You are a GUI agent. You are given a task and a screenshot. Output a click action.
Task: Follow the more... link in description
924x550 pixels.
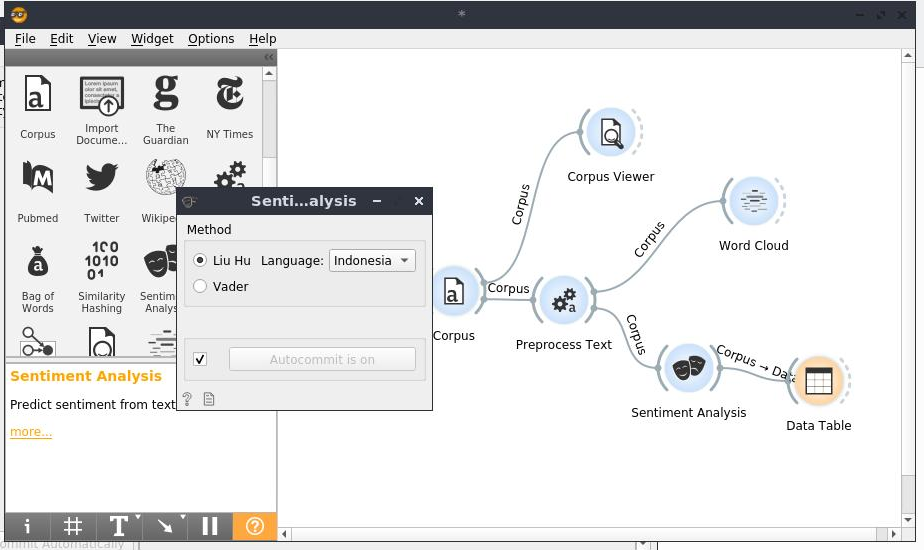click(31, 432)
